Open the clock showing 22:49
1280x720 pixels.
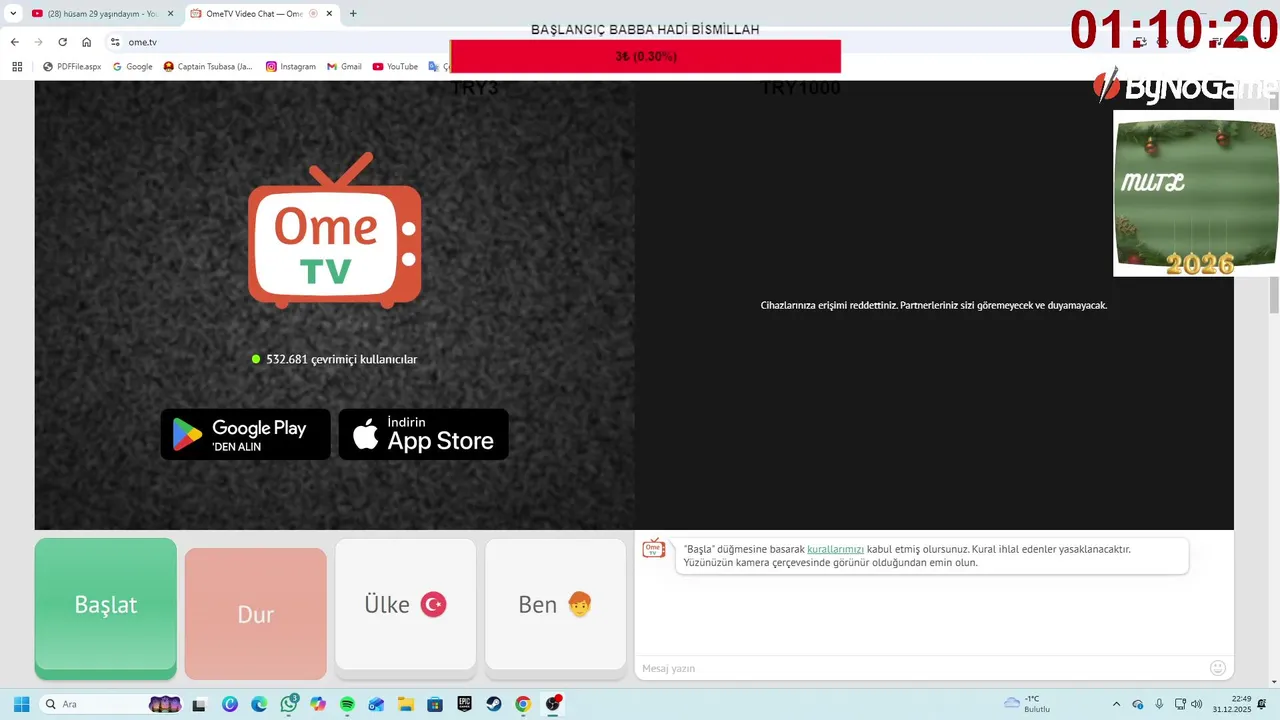tap(1232, 704)
